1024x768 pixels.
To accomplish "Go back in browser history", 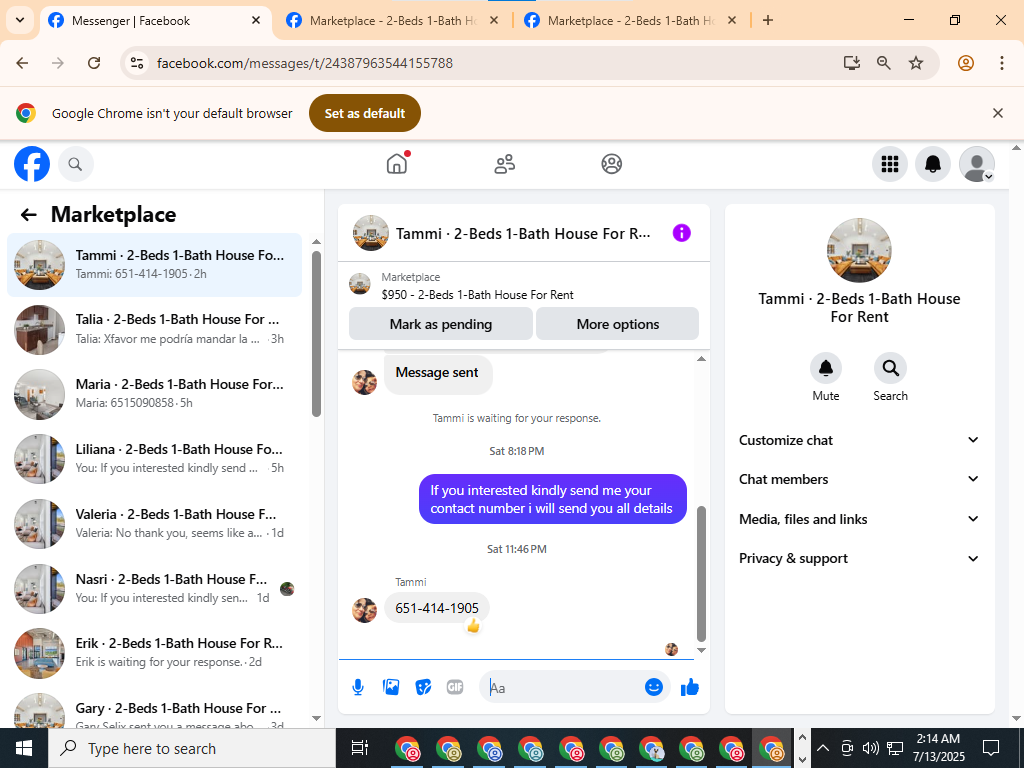I will pos(22,63).
